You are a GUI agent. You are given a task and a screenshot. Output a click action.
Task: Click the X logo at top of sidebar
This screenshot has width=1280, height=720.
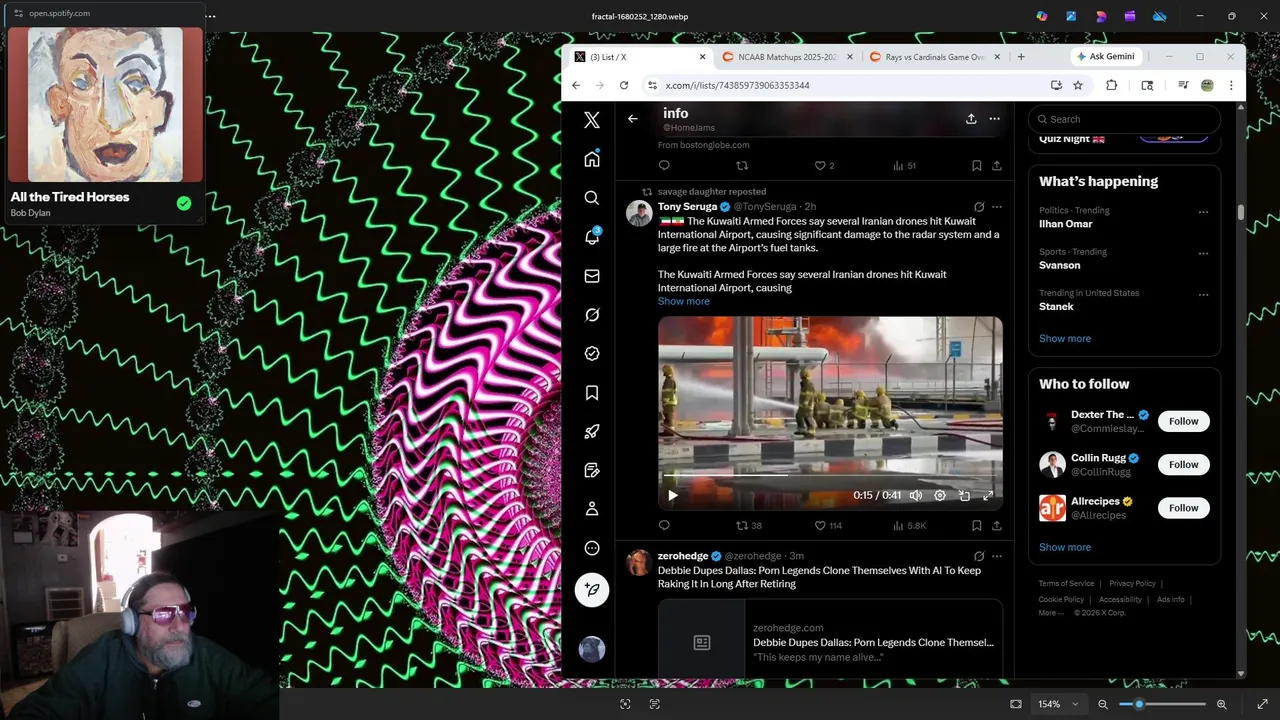592,120
